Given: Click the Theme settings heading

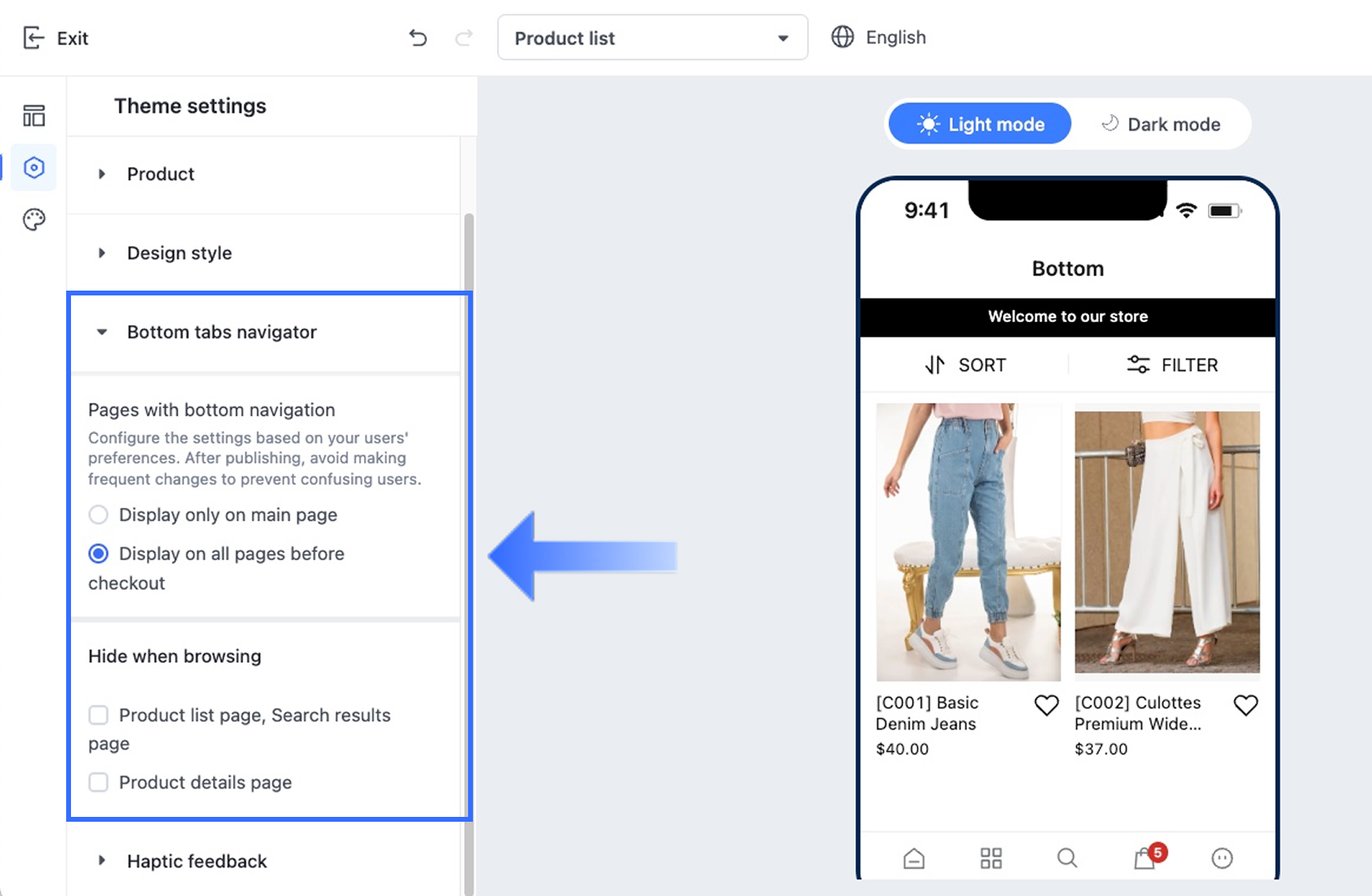Looking at the screenshot, I should pos(190,106).
